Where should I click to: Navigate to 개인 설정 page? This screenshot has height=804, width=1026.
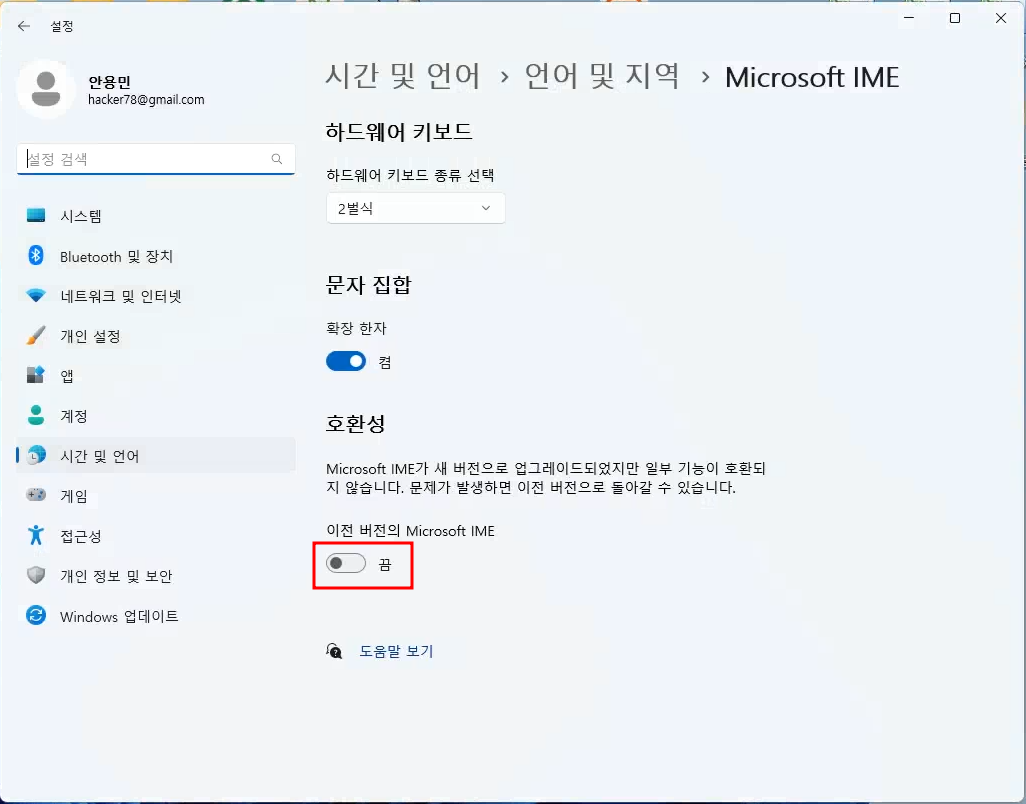pyautogui.click(x=156, y=336)
